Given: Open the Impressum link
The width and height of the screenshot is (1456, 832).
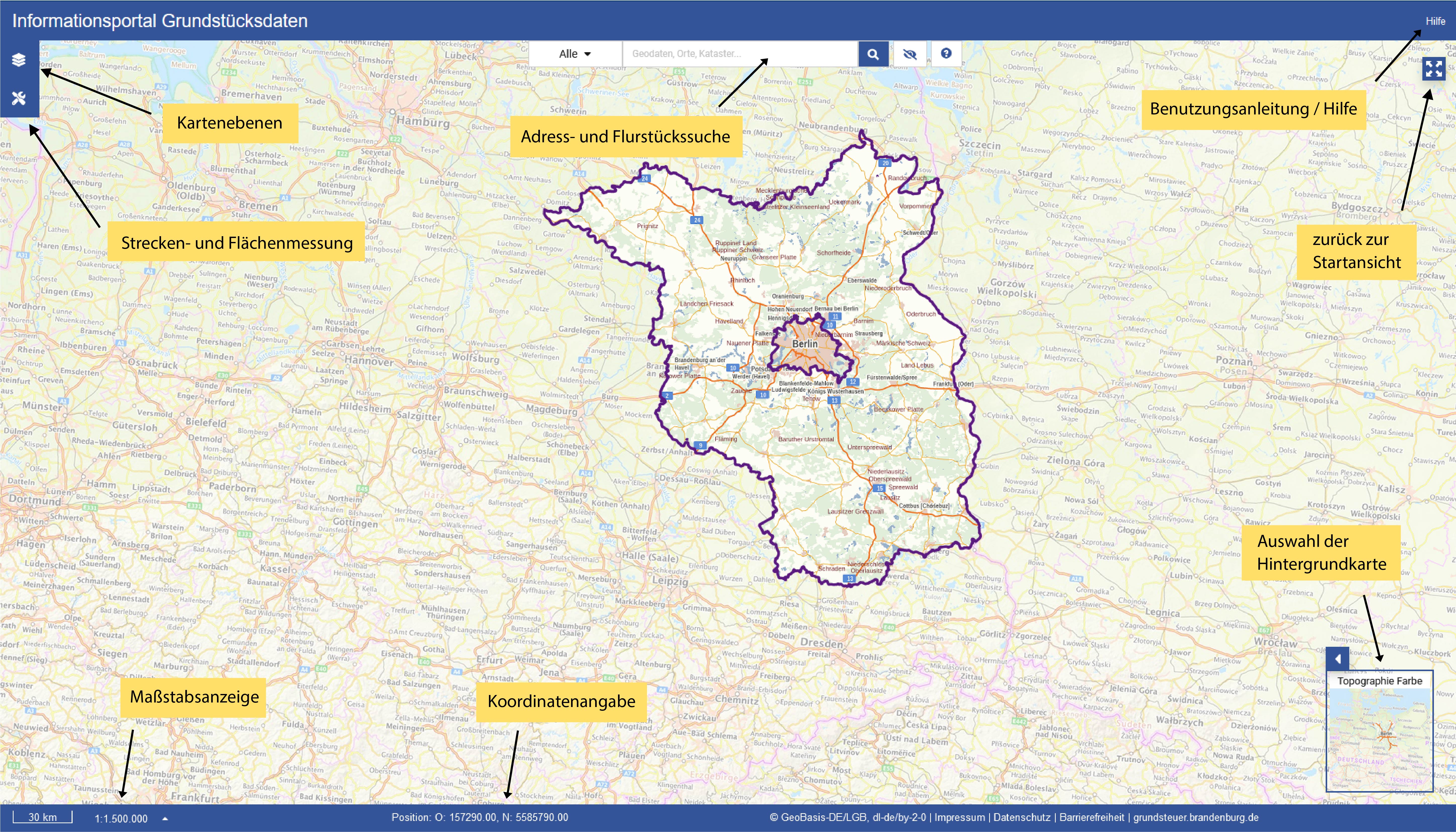Looking at the screenshot, I should pyautogui.click(x=959, y=818).
